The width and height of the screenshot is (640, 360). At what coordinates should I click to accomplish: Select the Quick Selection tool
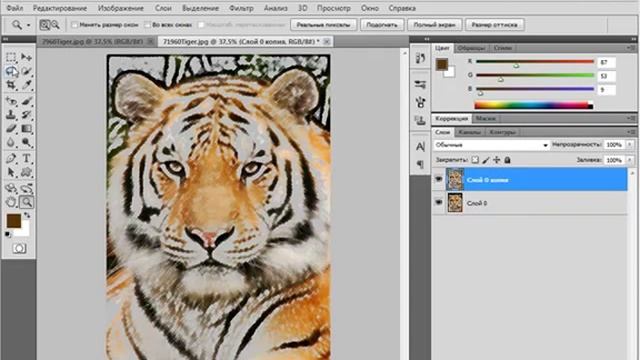point(27,71)
